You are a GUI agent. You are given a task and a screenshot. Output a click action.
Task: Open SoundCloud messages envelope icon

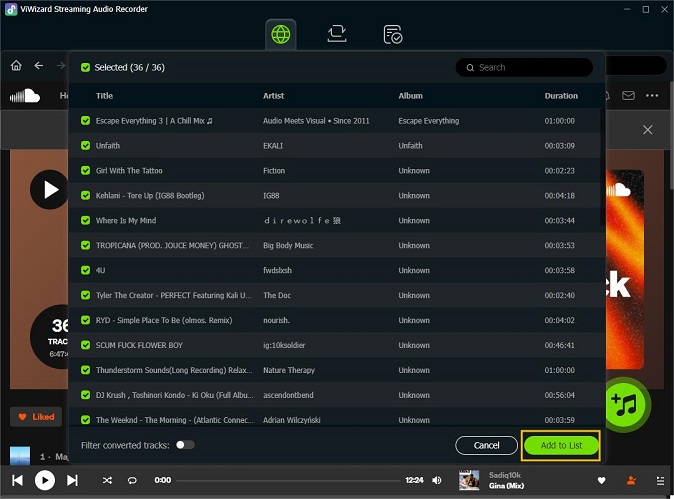[628, 95]
